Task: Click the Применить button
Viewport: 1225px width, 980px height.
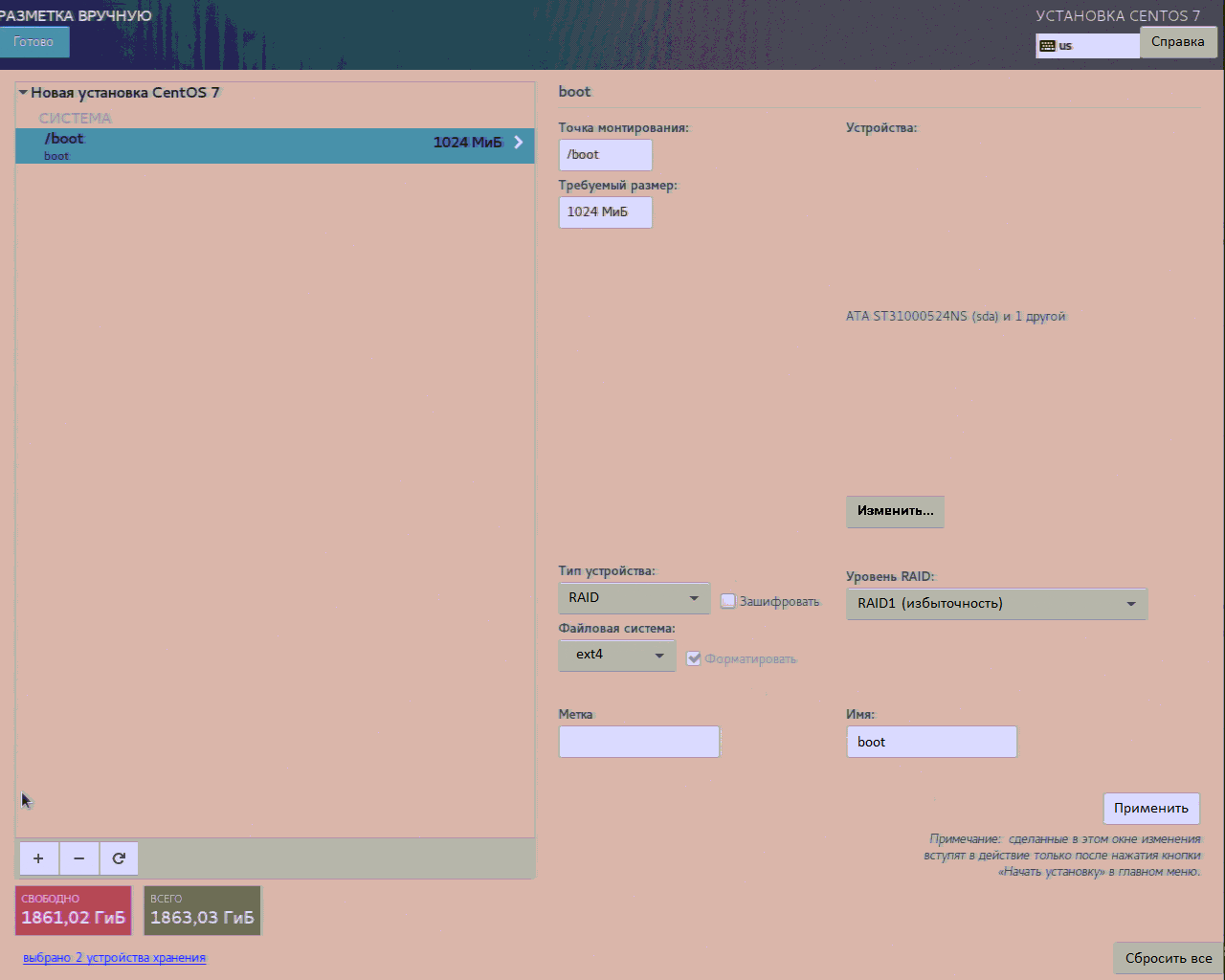Action: [1151, 808]
